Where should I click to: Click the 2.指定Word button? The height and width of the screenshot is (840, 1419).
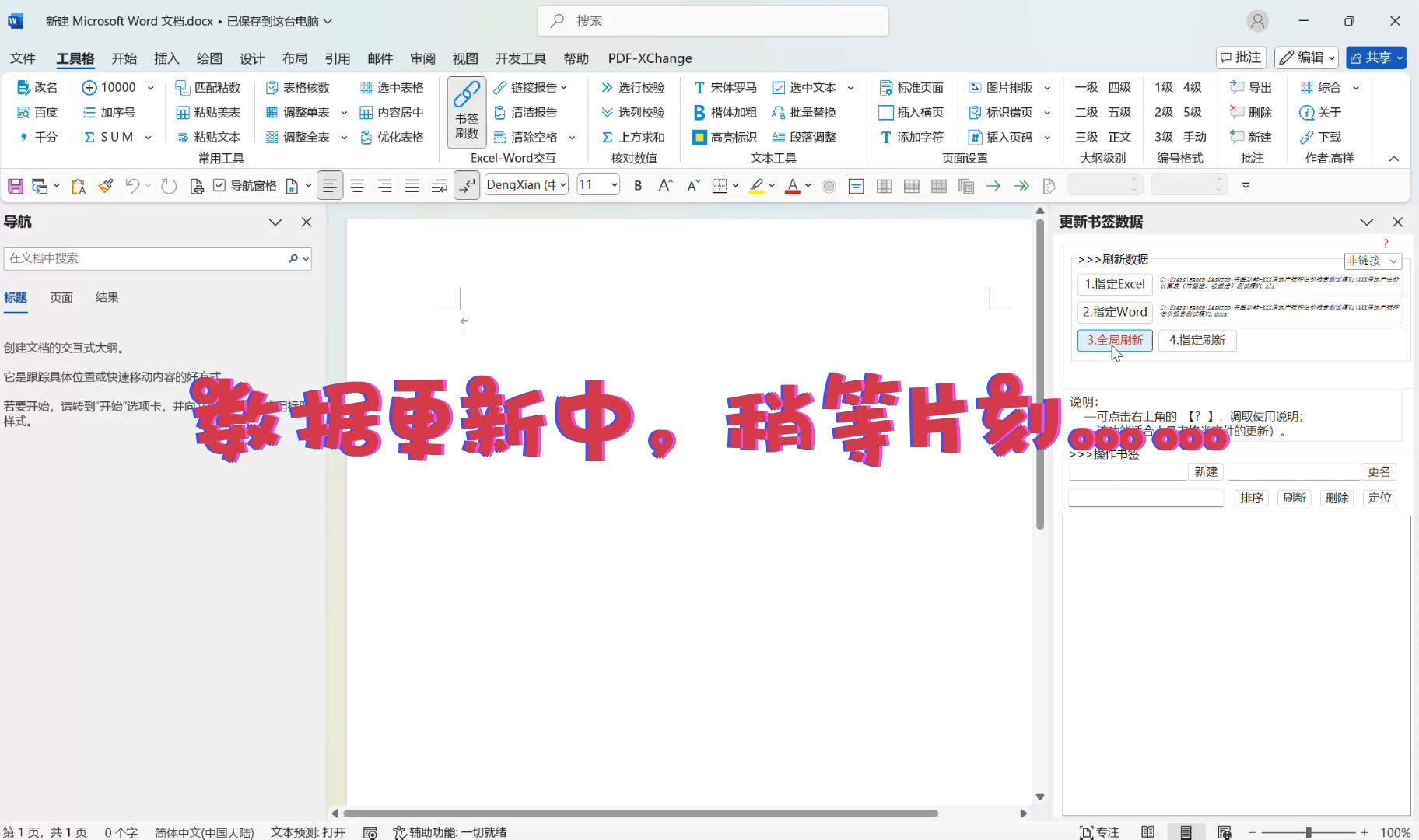(x=1115, y=312)
